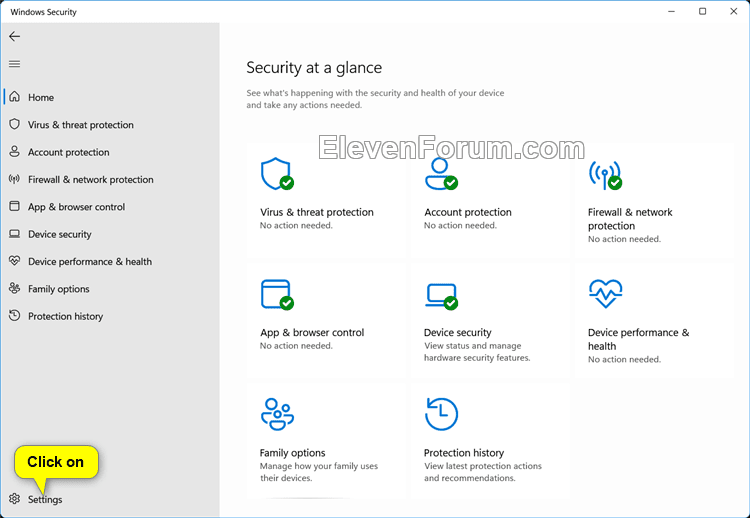Click the large Virus & threat protection shield icon
The height and width of the screenshot is (518, 750).
[x=277, y=174]
